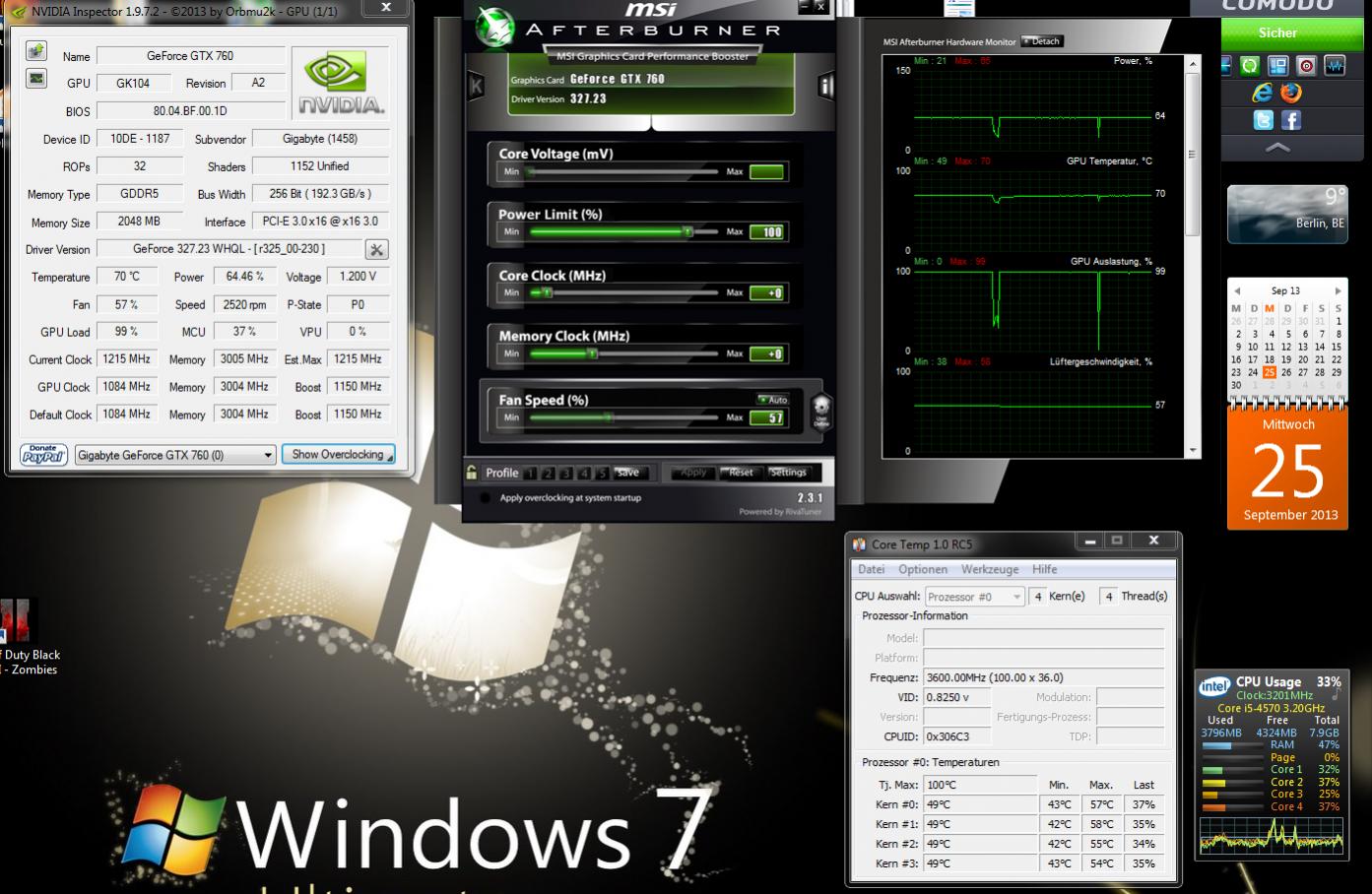Click the GeForce 327.23 WHQL driver version field

click(229, 249)
